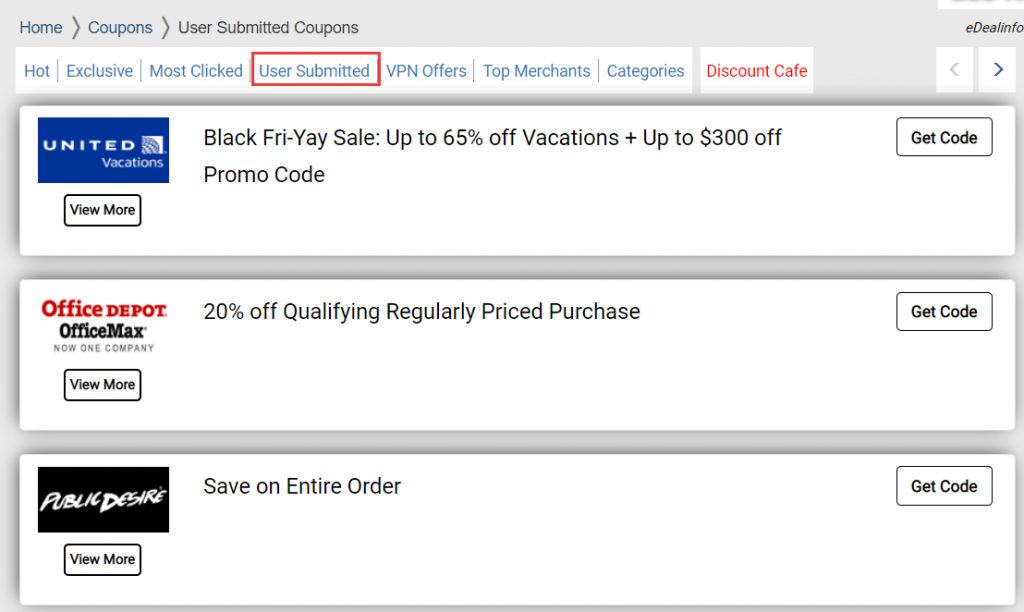The image size is (1024, 612).
Task: Get Code for Office Depot offer
Action: 944,312
